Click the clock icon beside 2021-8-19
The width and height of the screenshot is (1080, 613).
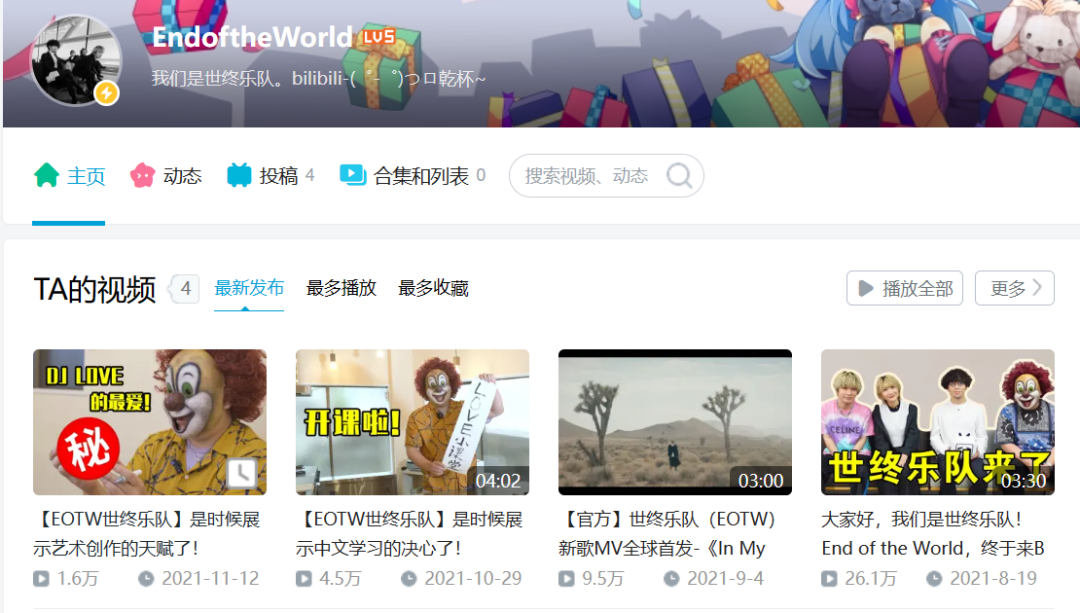tap(934, 579)
